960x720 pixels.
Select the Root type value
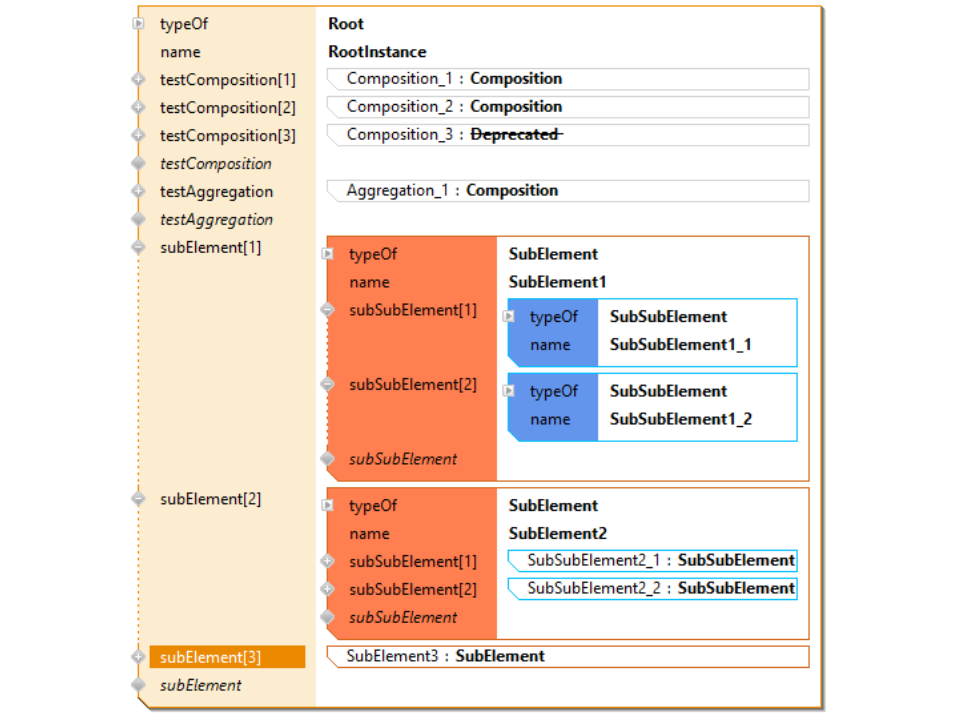[x=346, y=24]
